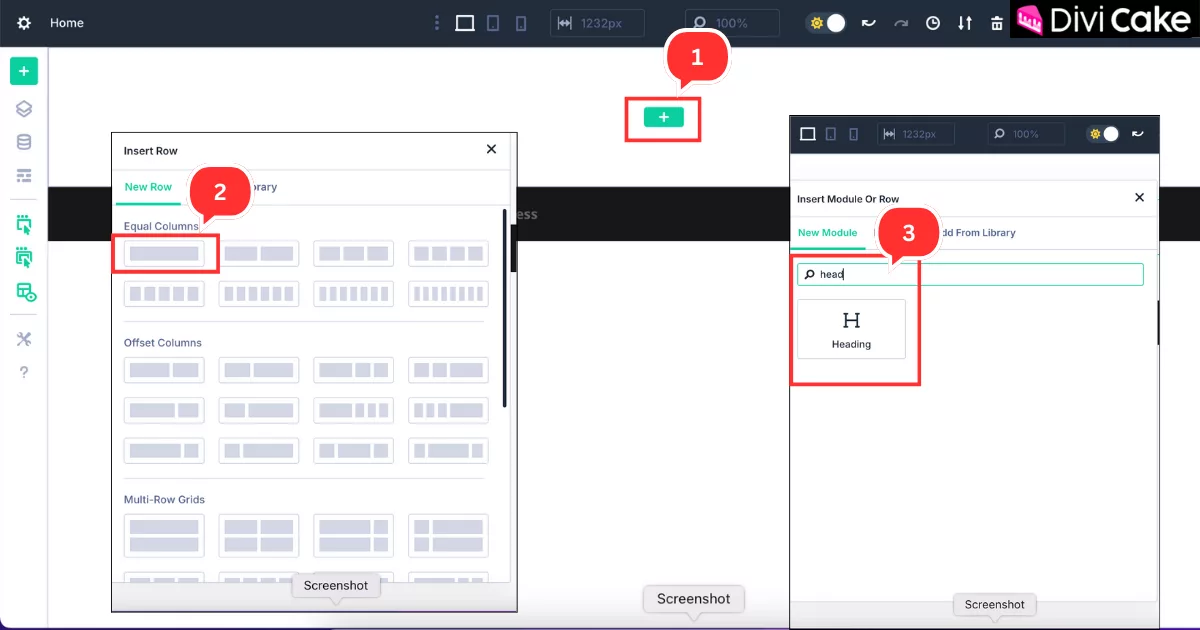
Task: Toggle light/dark mode switch in main top bar
Action: pyautogui.click(x=827, y=23)
